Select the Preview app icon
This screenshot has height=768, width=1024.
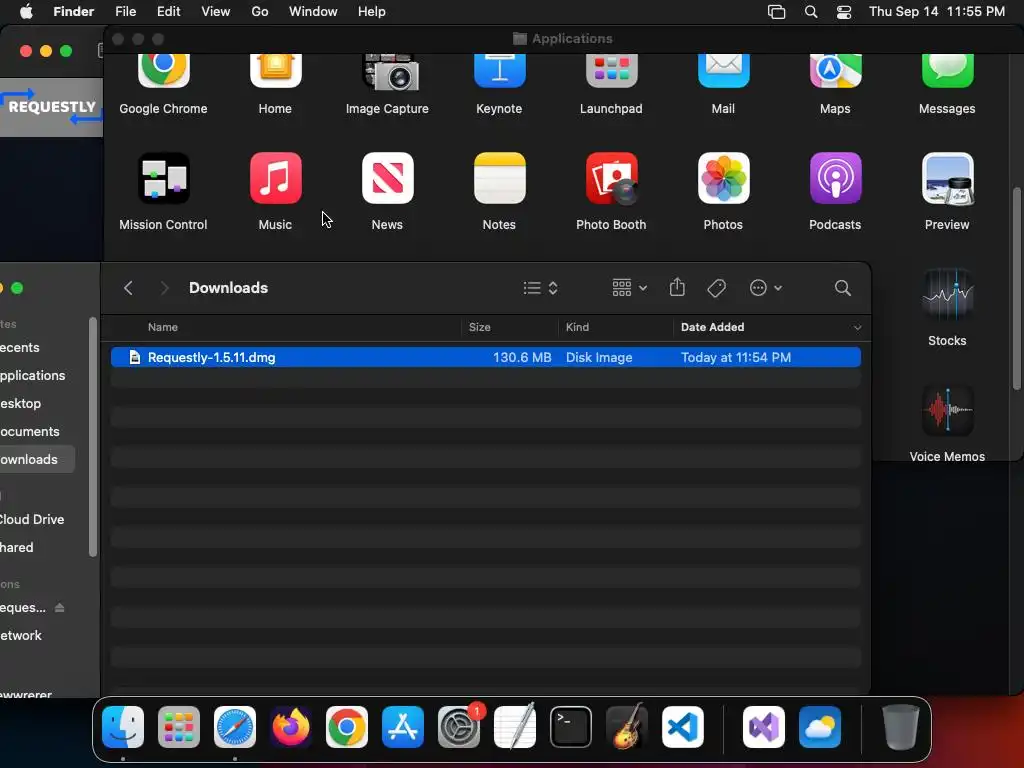pos(947,178)
